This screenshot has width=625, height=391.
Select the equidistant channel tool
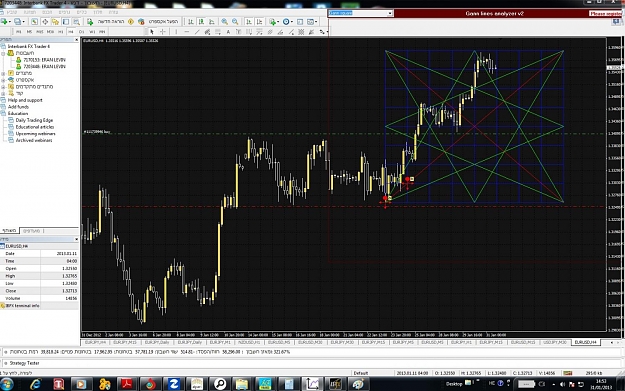point(207,31)
